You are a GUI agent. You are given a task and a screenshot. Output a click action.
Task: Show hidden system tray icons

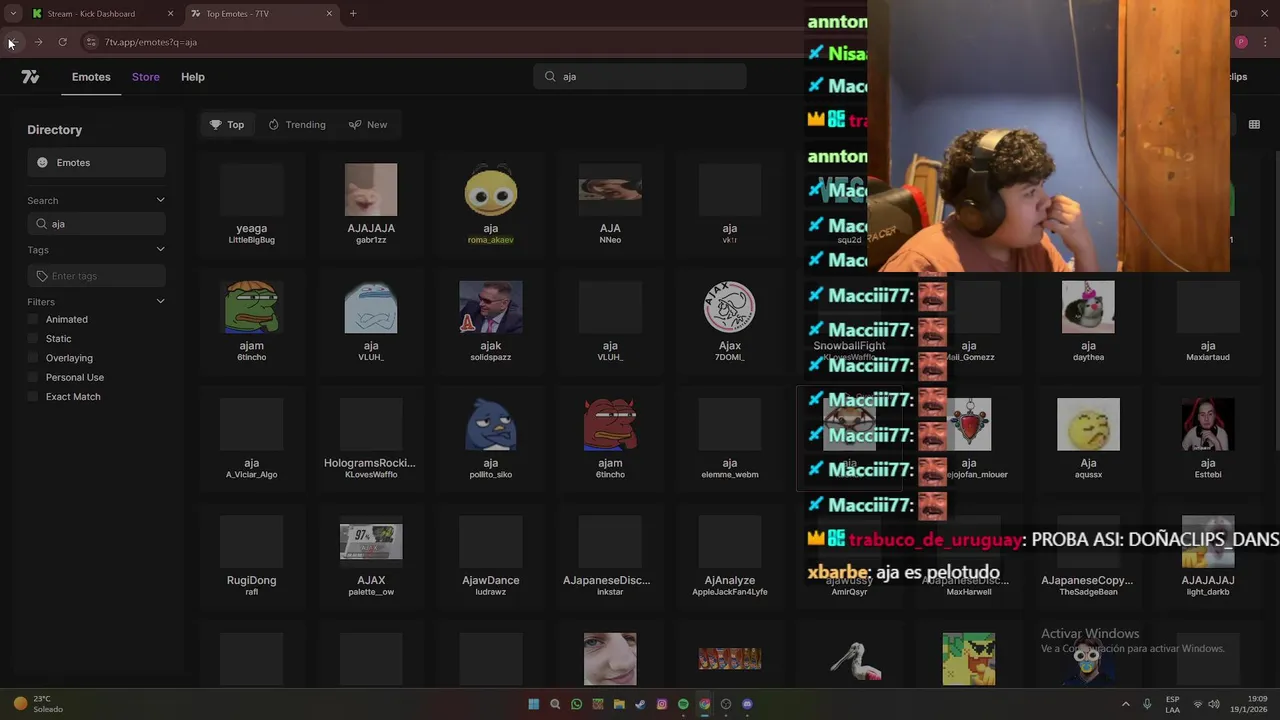pyautogui.click(x=1125, y=704)
